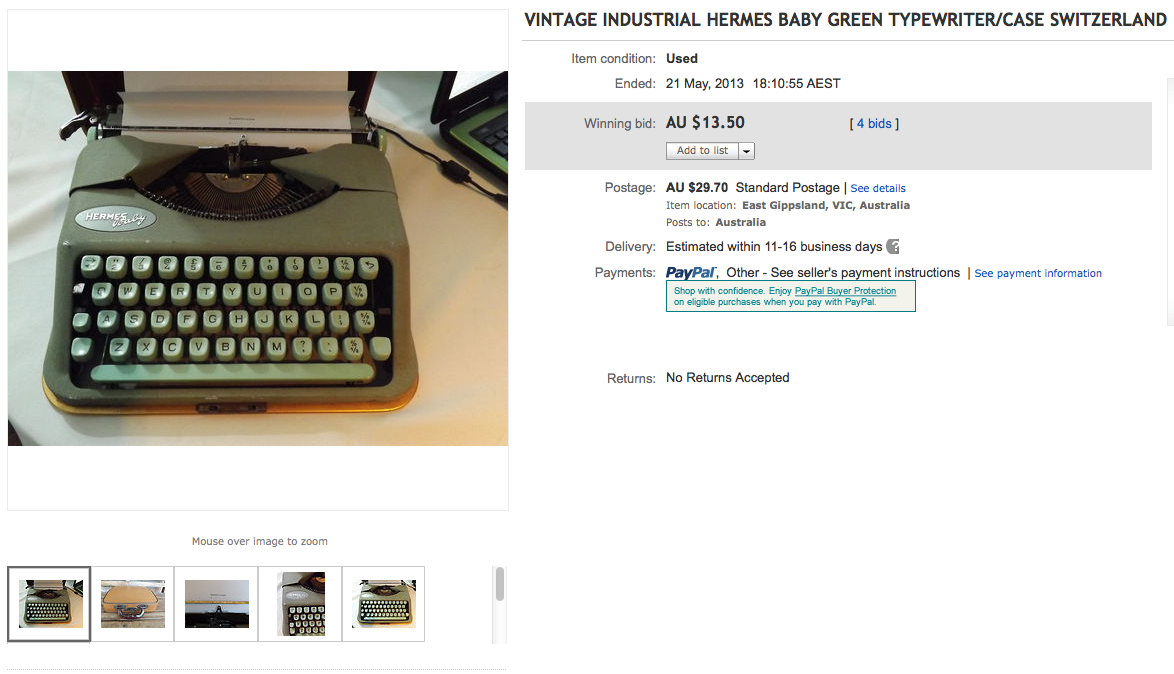Screen dimensions: 1174x674
Task: Open See details postage link
Action: (x=878, y=188)
